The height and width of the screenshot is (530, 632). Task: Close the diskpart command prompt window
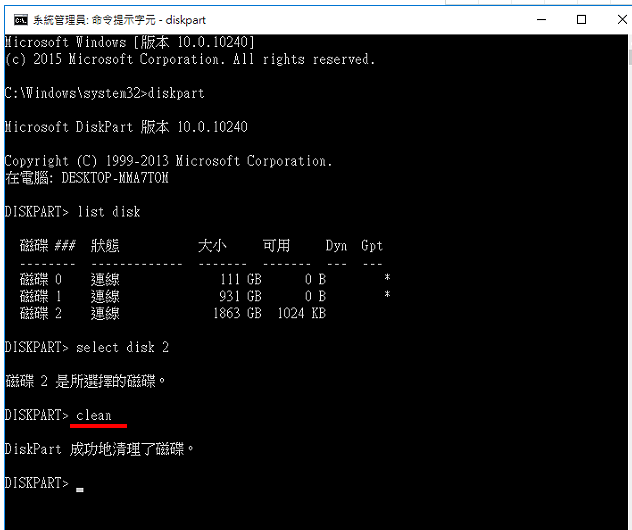point(622,19)
